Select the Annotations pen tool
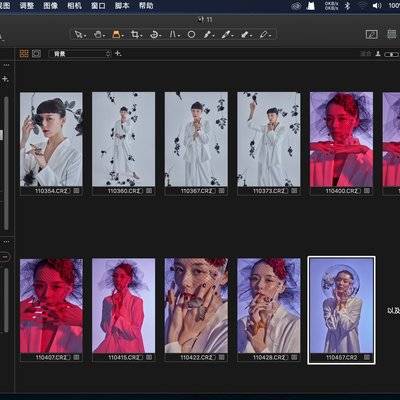Viewport: 400px width, 400px height. tap(264, 34)
